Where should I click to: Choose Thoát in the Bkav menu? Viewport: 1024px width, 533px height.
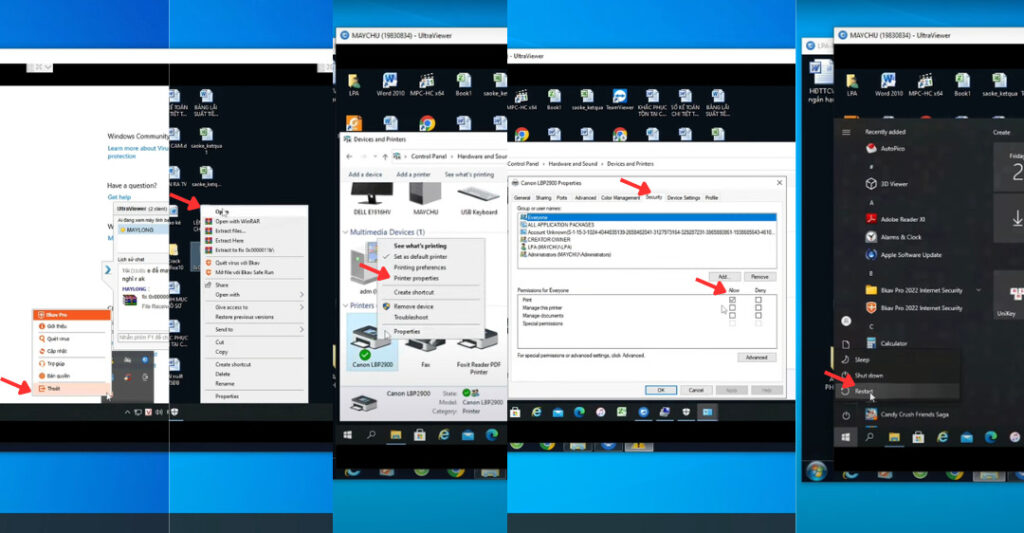coord(71,388)
